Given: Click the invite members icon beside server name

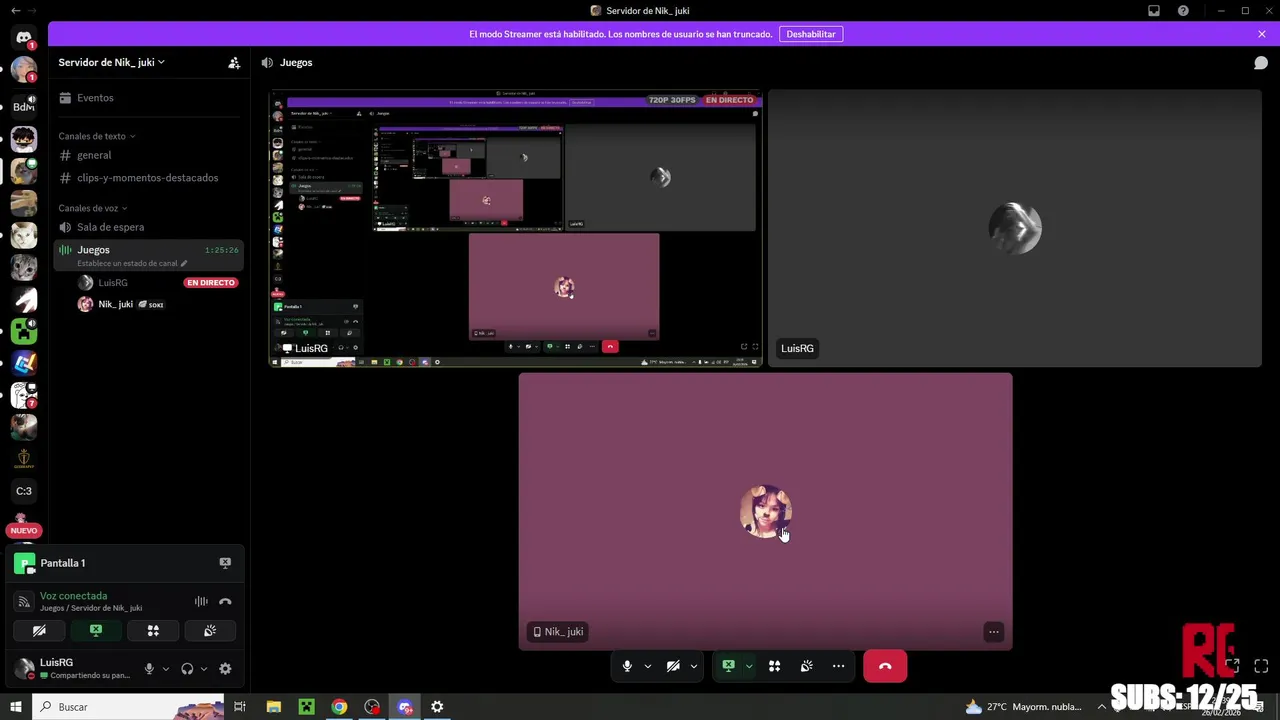Looking at the screenshot, I should pos(234,62).
